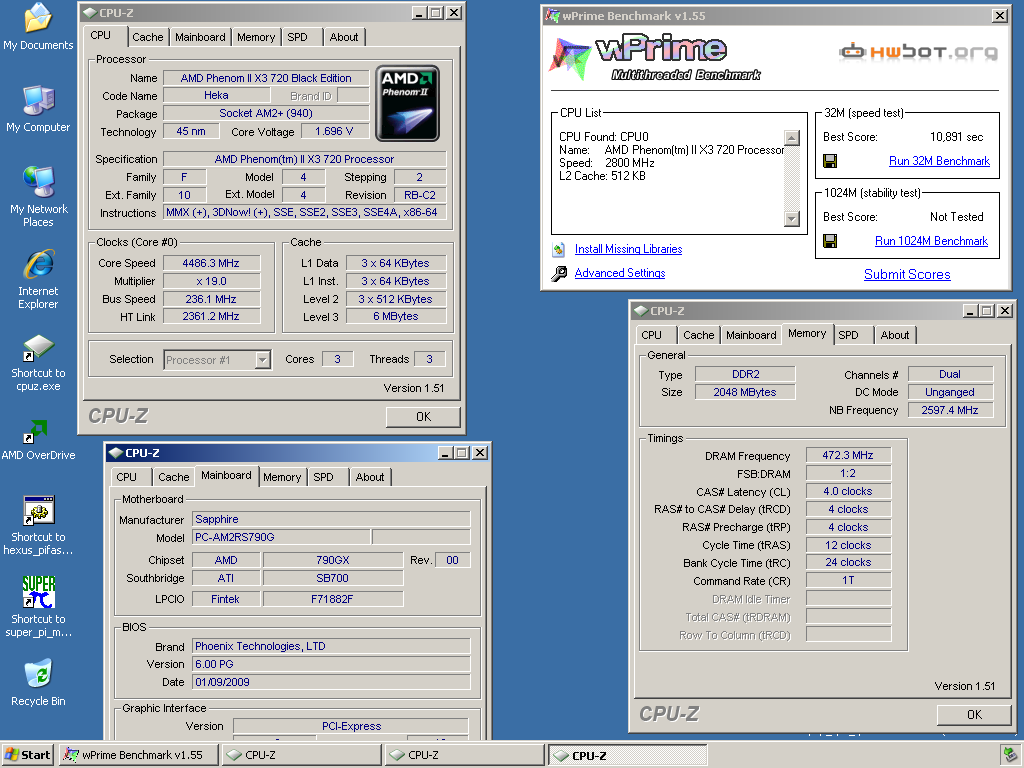Click HT Link value 2361.2 MHz
1024x768 pixels.
click(x=211, y=316)
